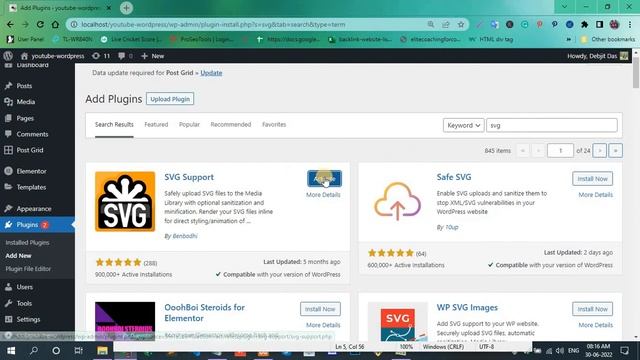This screenshot has height=360, width=640.
Task: Bookmark page using star icon
Action: [461, 24]
